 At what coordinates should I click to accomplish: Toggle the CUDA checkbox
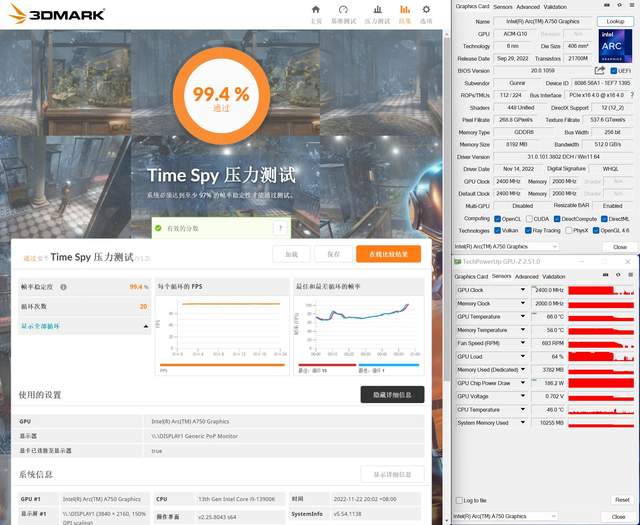click(529, 219)
